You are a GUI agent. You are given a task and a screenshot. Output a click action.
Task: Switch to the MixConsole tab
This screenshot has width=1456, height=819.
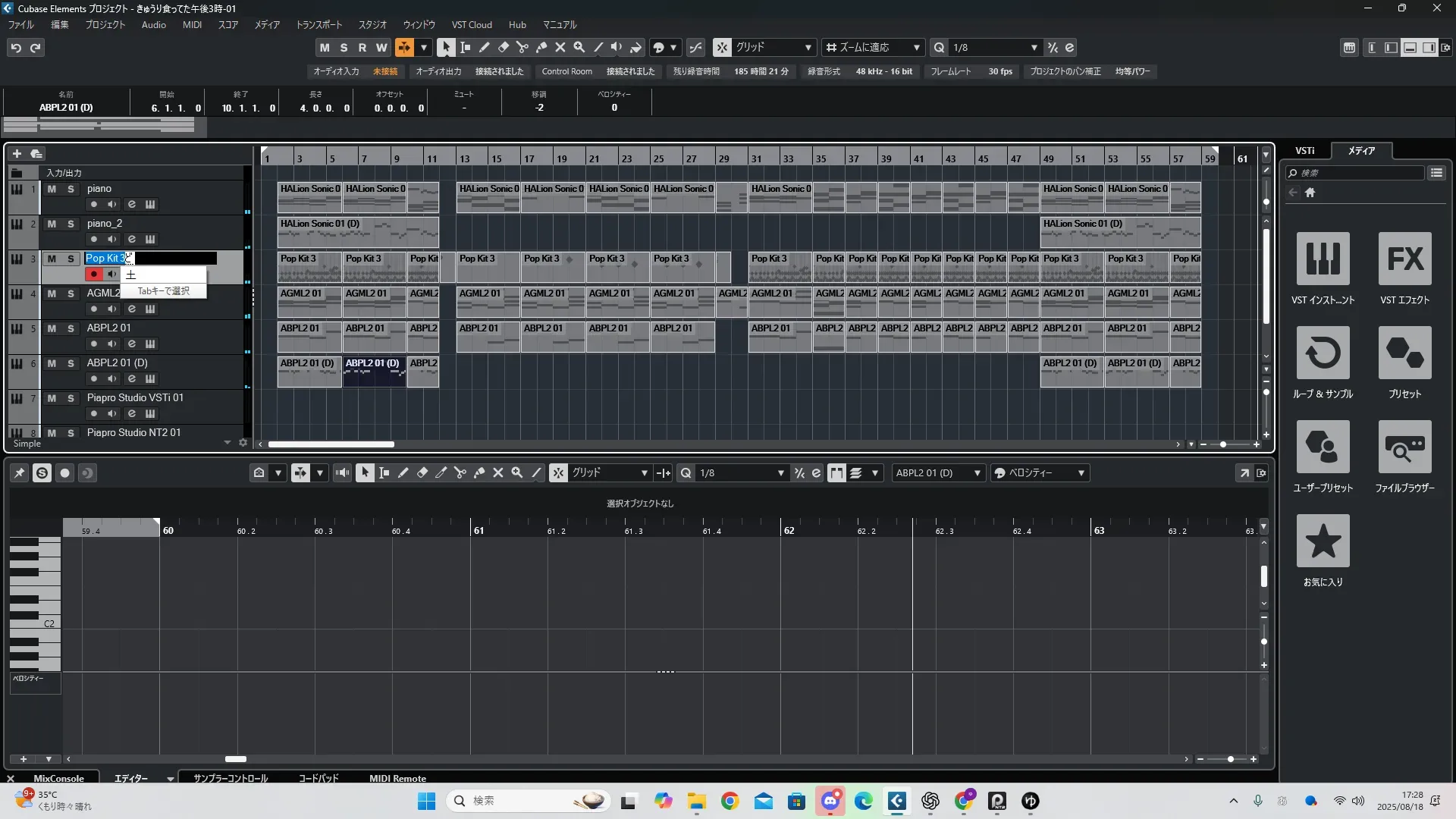[58, 778]
